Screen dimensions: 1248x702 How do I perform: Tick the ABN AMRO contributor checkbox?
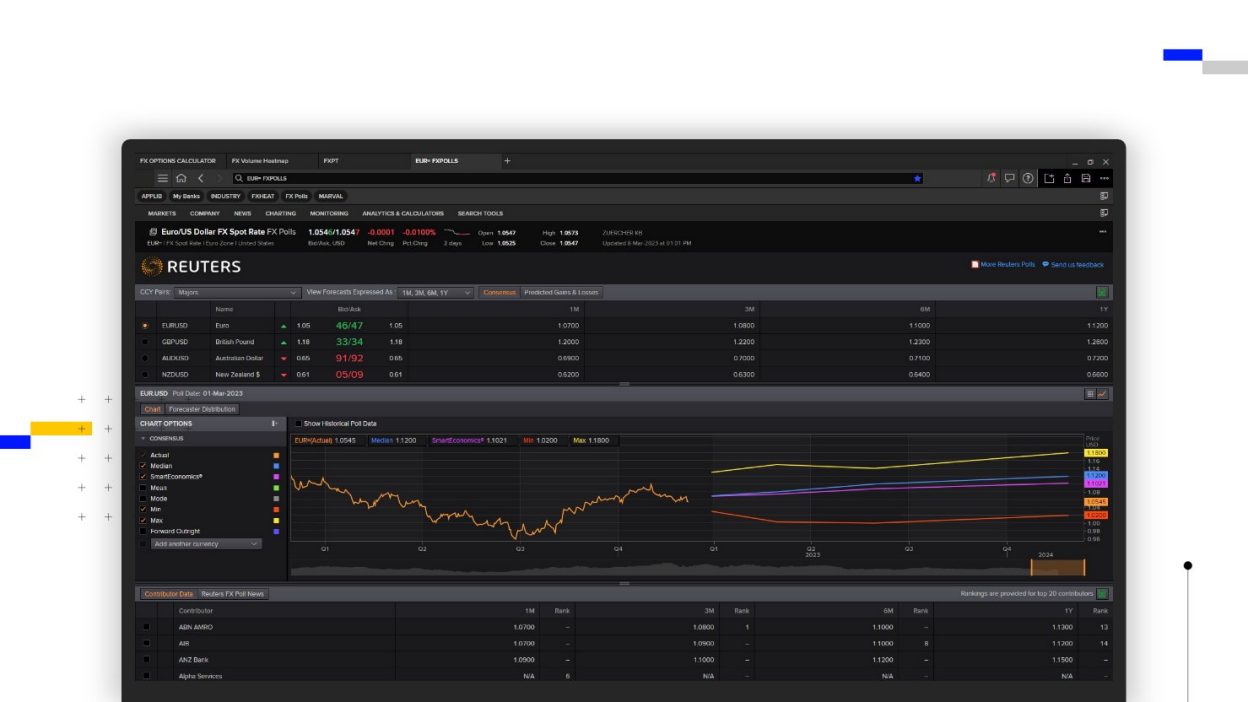pyautogui.click(x=146, y=627)
